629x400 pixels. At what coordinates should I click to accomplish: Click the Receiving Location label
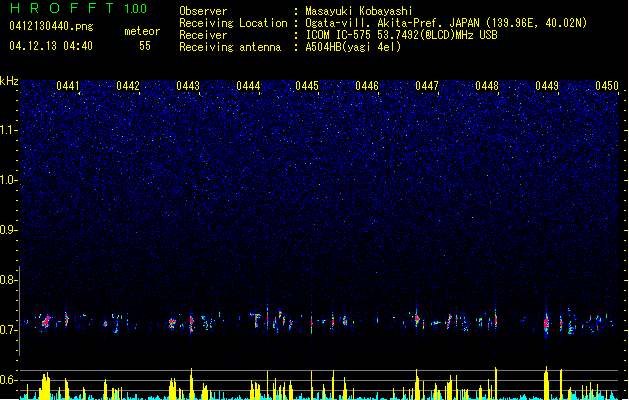click(233, 23)
